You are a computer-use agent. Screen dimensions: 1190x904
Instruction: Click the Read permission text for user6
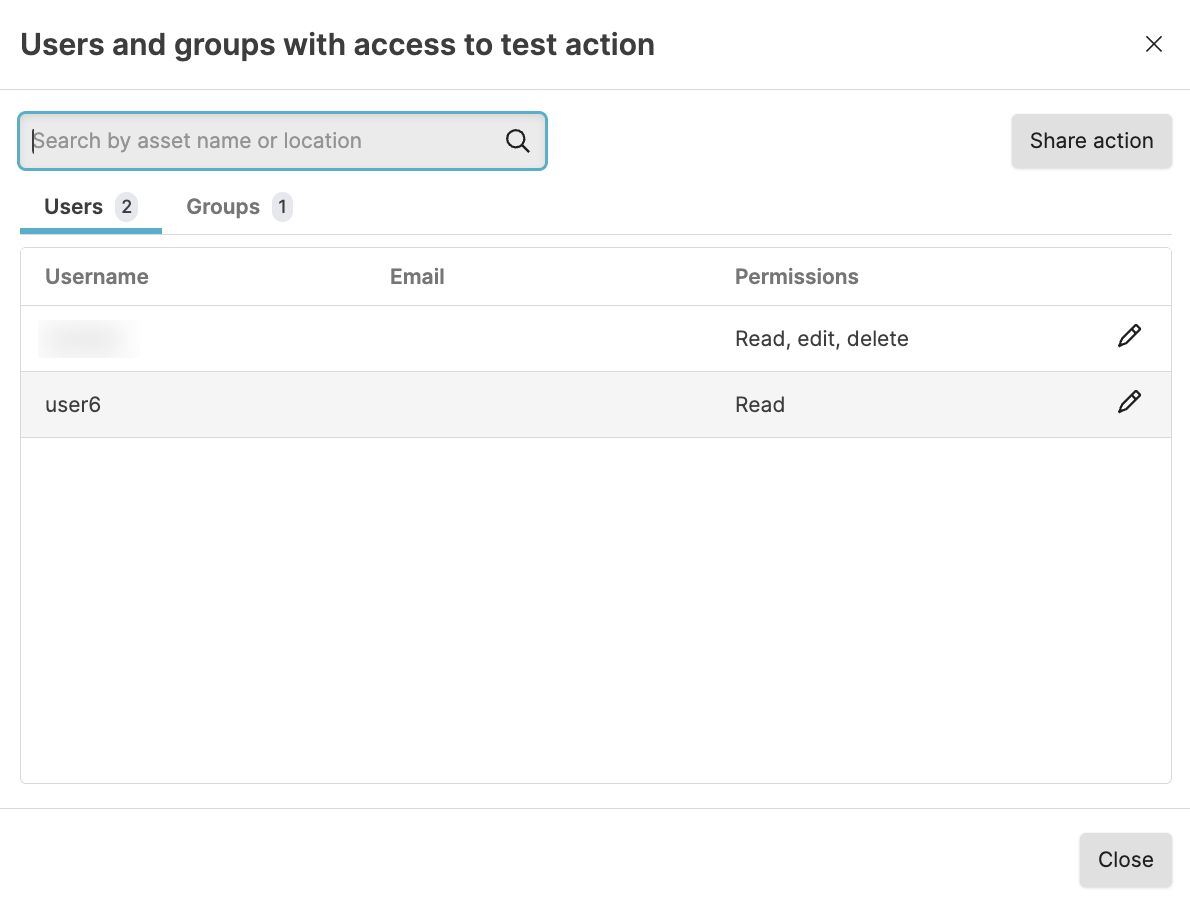coord(760,405)
